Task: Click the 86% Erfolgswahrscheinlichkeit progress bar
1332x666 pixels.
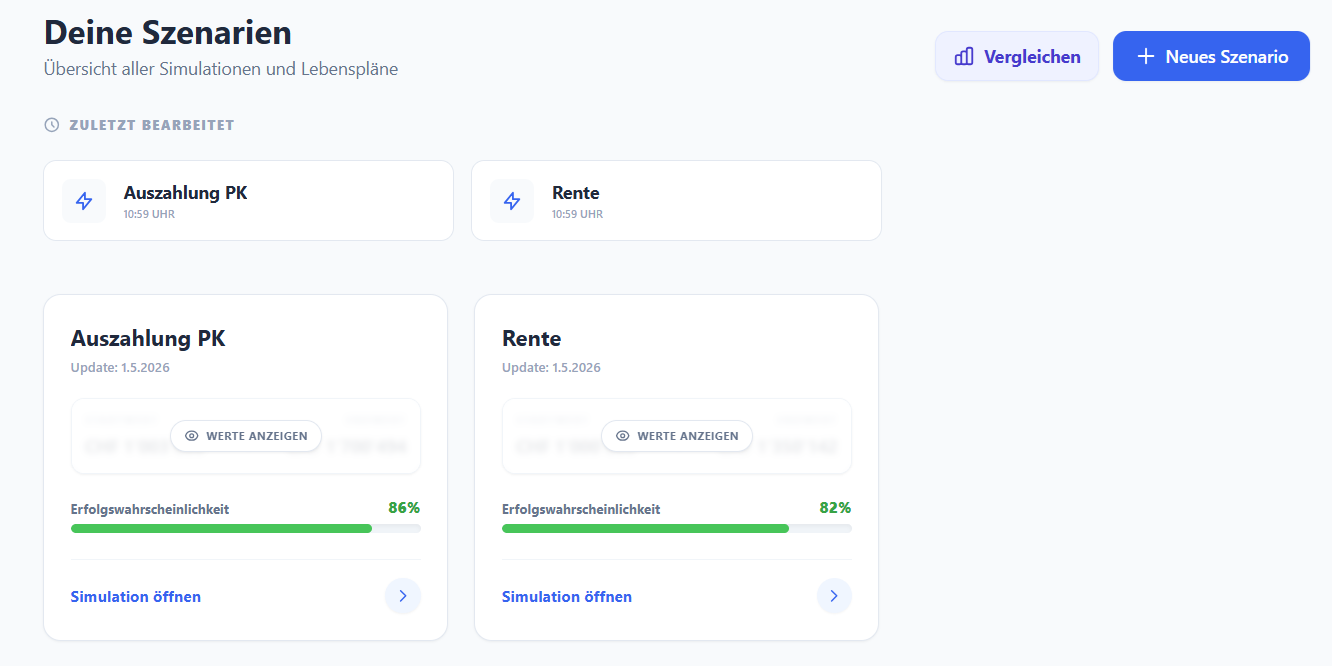Action: [x=246, y=528]
